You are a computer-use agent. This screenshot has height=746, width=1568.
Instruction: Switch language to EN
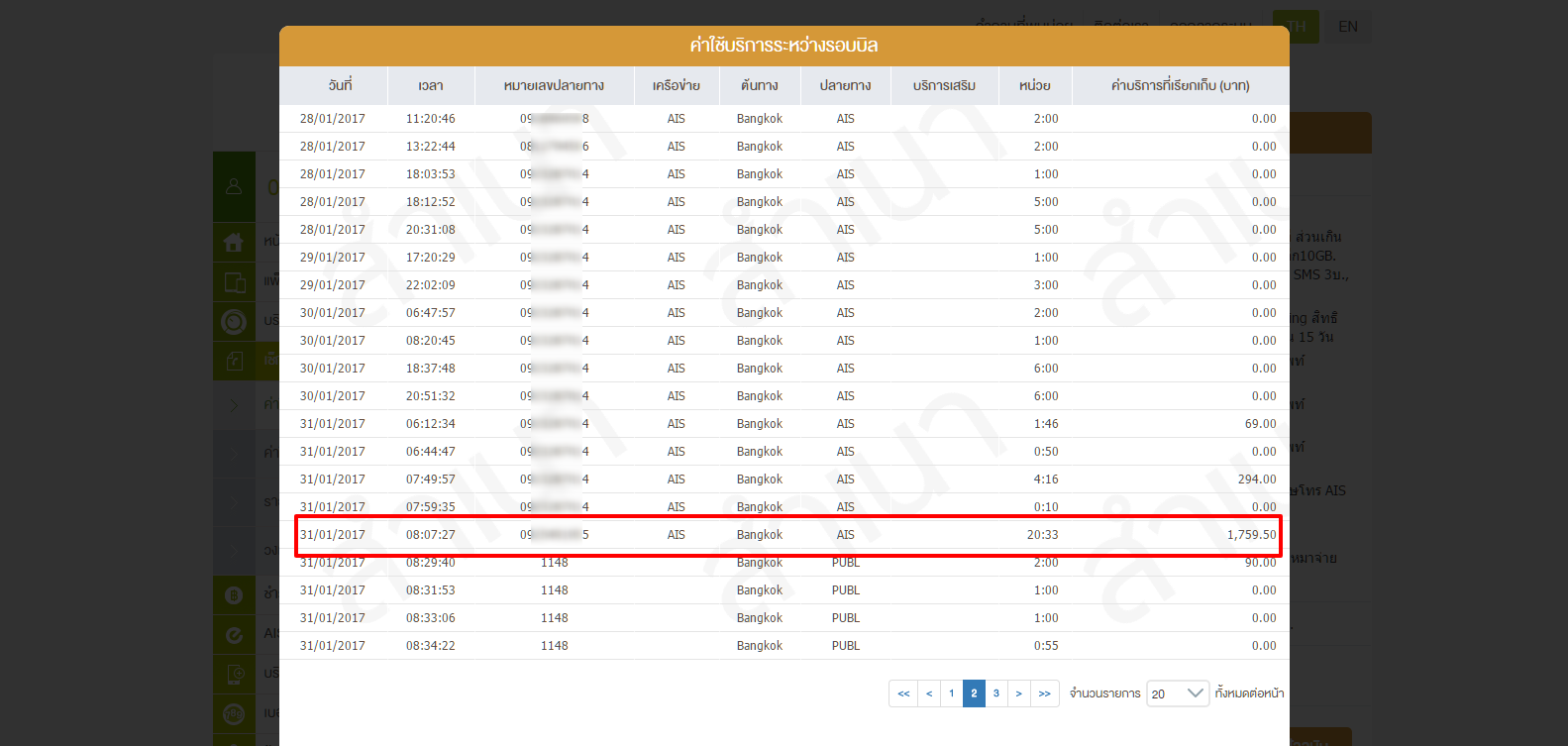(1348, 27)
